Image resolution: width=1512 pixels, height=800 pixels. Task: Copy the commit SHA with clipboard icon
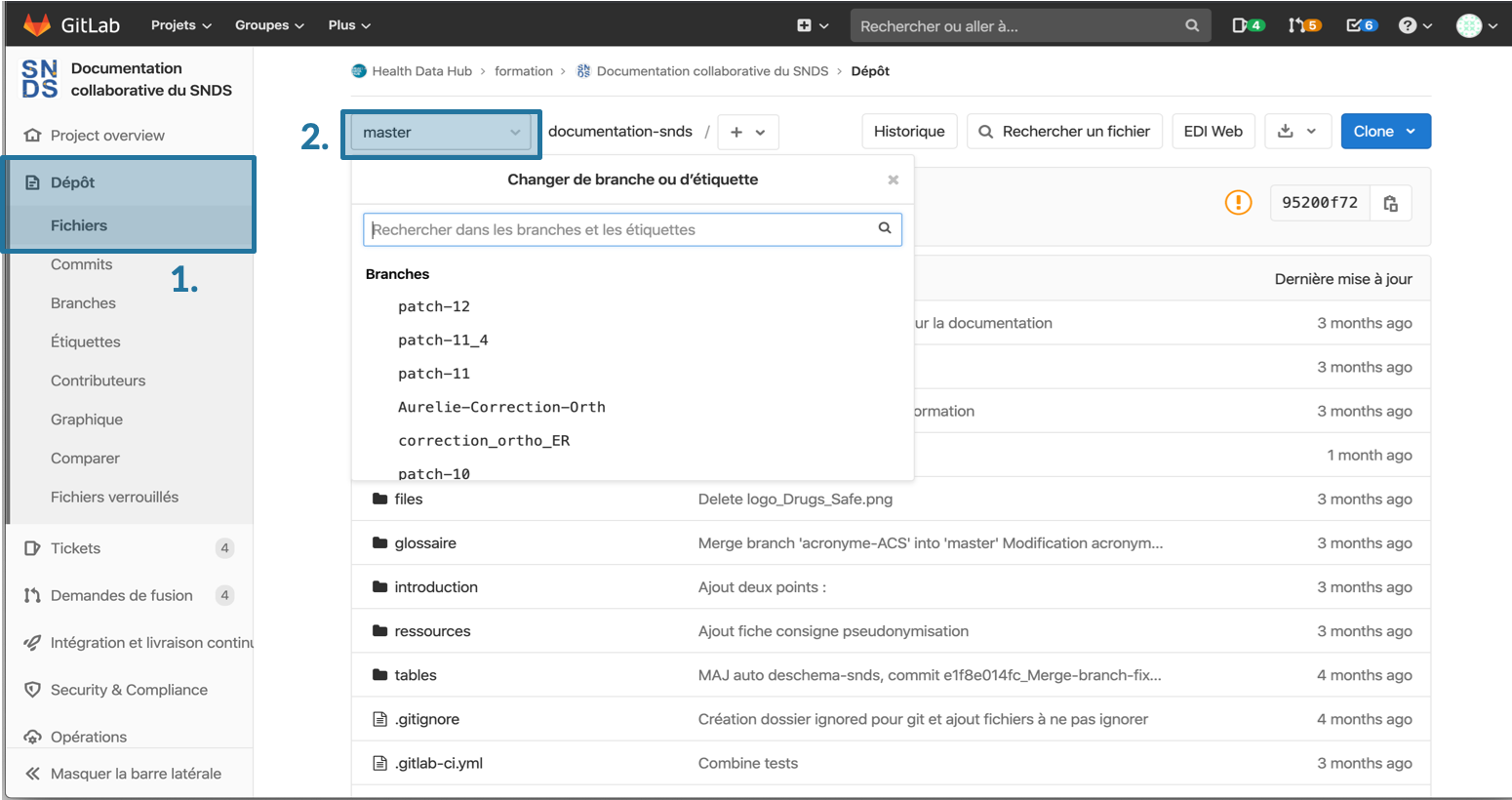(x=1390, y=203)
